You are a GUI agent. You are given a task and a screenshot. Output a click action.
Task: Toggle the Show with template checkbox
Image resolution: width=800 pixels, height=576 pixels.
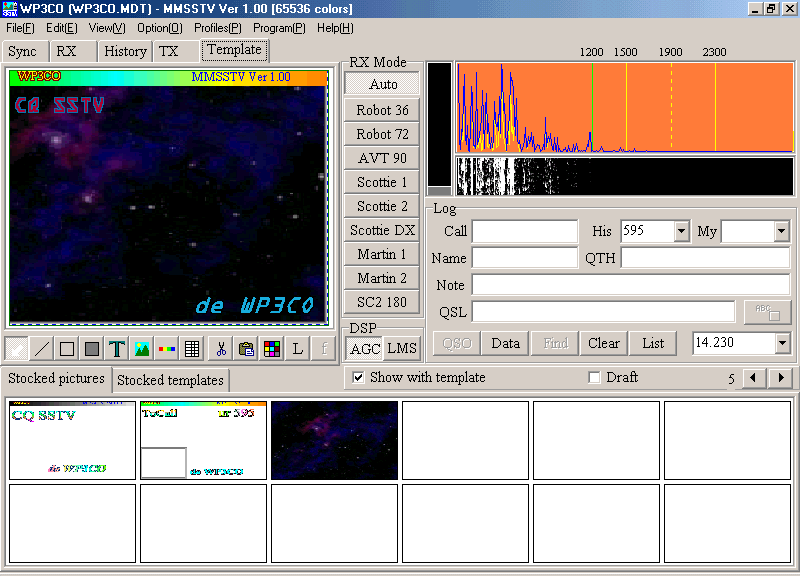tap(358, 378)
